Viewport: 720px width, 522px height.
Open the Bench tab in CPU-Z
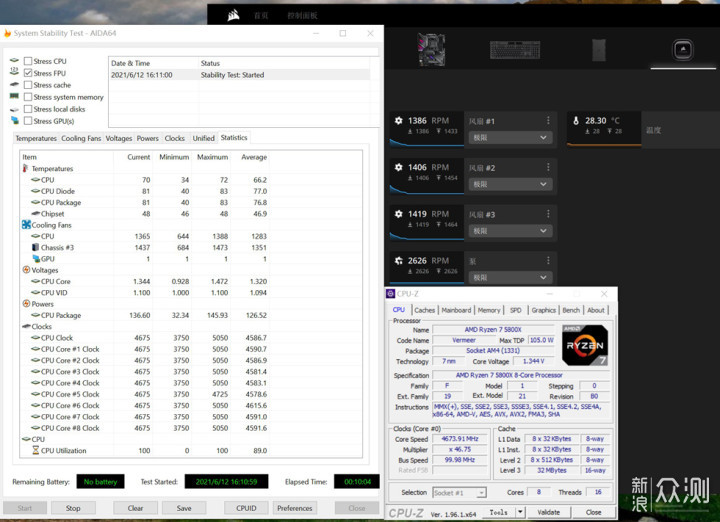[x=571, y=310]
